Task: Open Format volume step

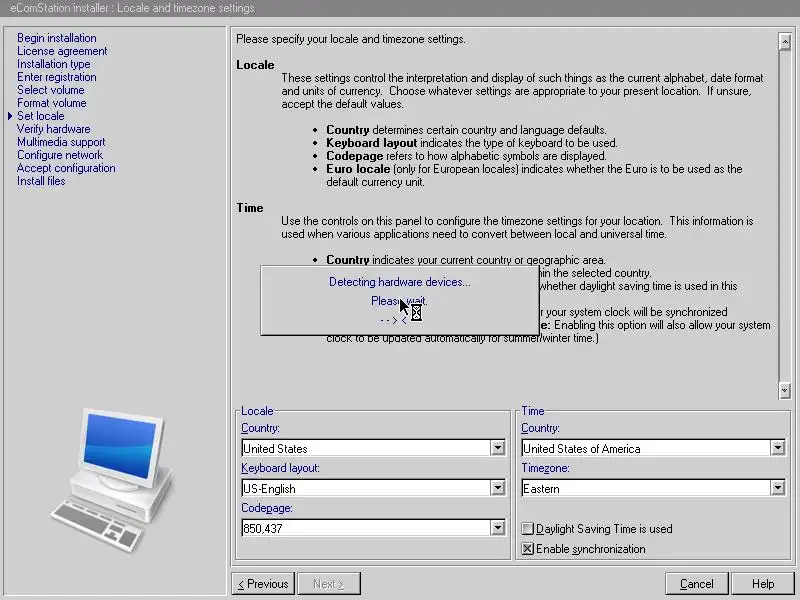Action: (x=52, y=103)
